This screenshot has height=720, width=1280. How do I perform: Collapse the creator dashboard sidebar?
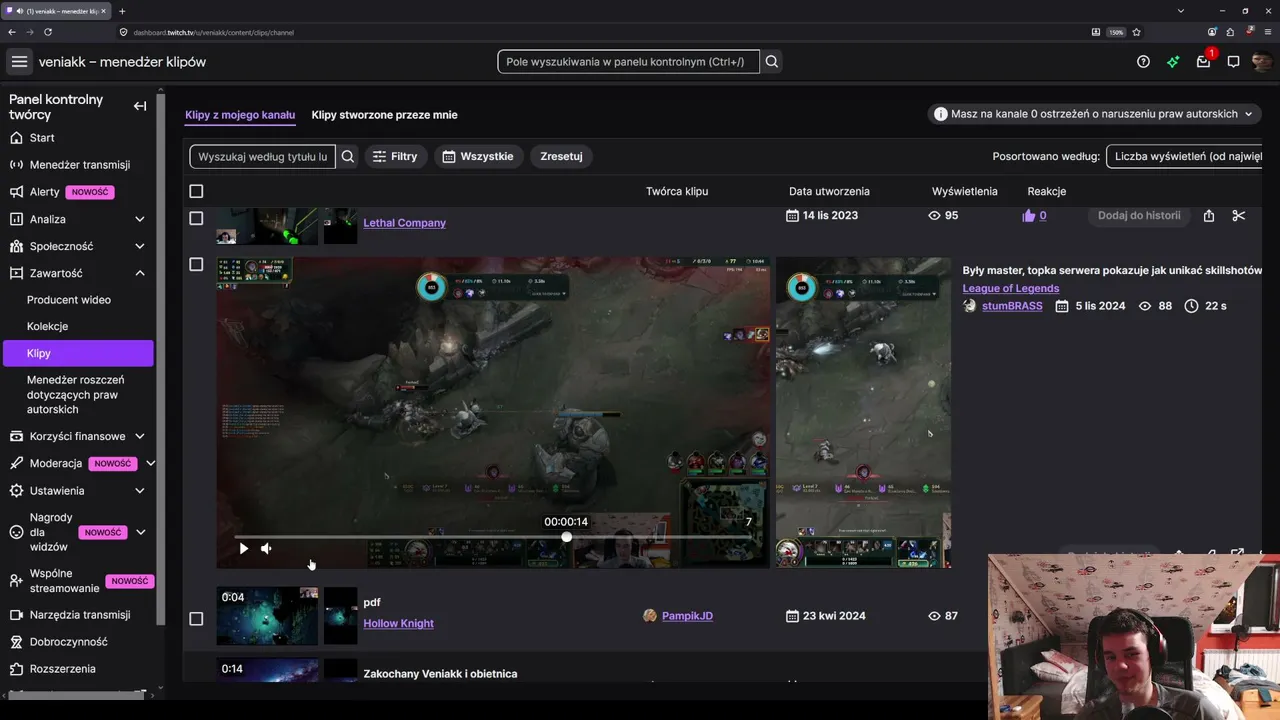coord(140,106)
